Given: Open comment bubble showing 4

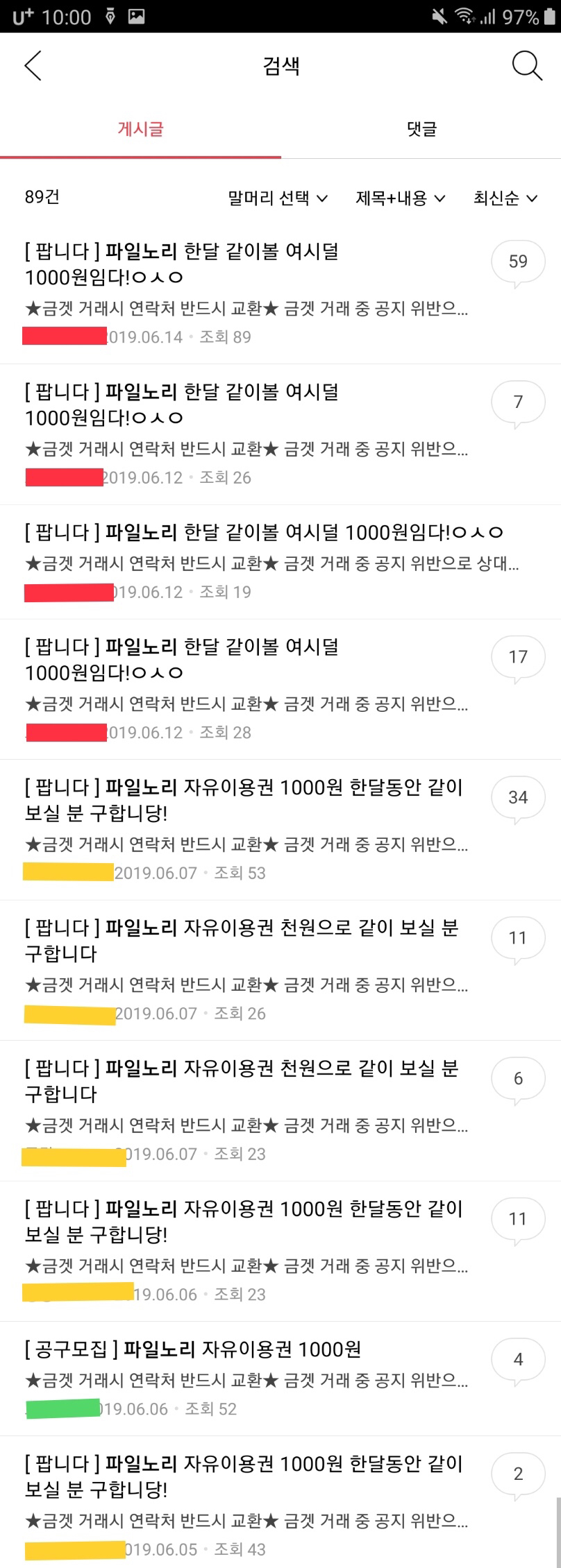Looking at the screenshot, I should tap(518, 1361).
